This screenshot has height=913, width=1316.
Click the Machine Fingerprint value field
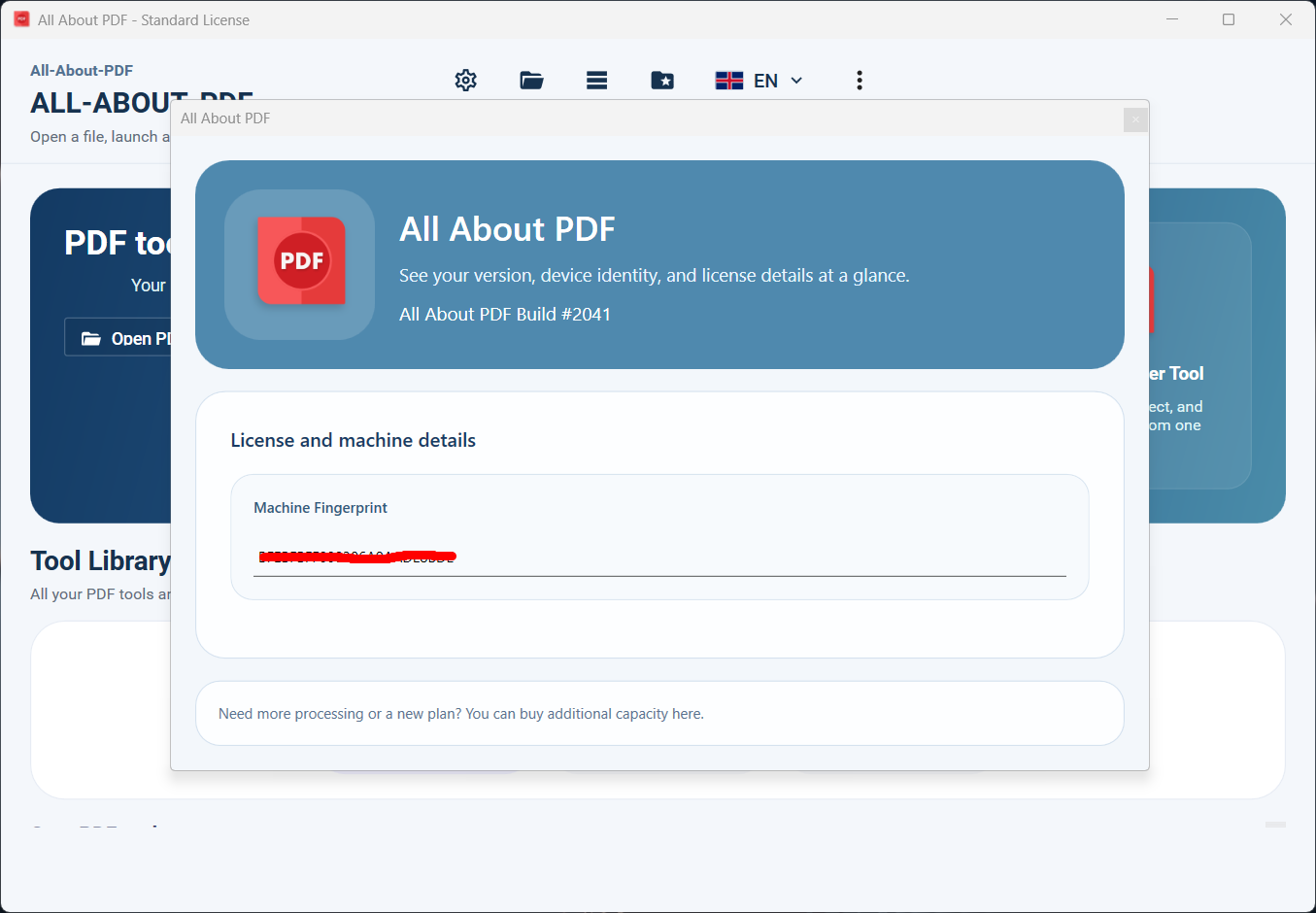[659, 557]
